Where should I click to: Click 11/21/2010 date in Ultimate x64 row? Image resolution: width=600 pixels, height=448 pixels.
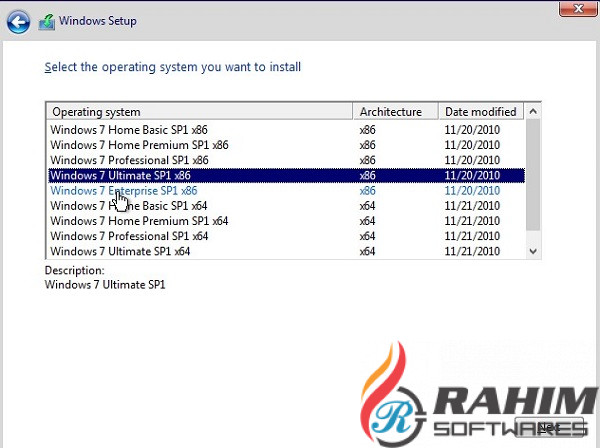coord(472,251)
